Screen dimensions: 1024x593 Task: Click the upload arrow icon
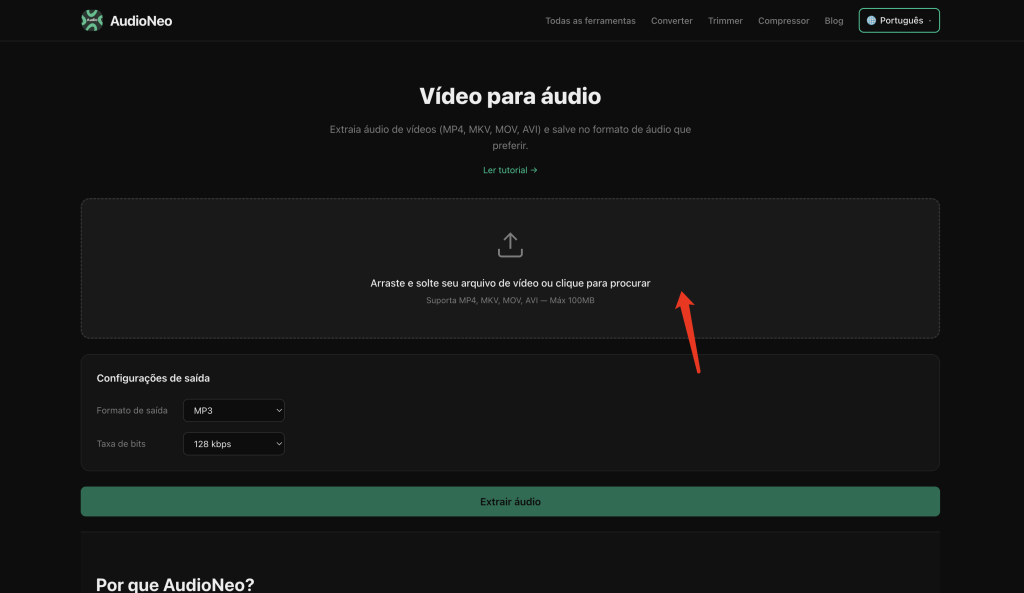tap(510, 245)
